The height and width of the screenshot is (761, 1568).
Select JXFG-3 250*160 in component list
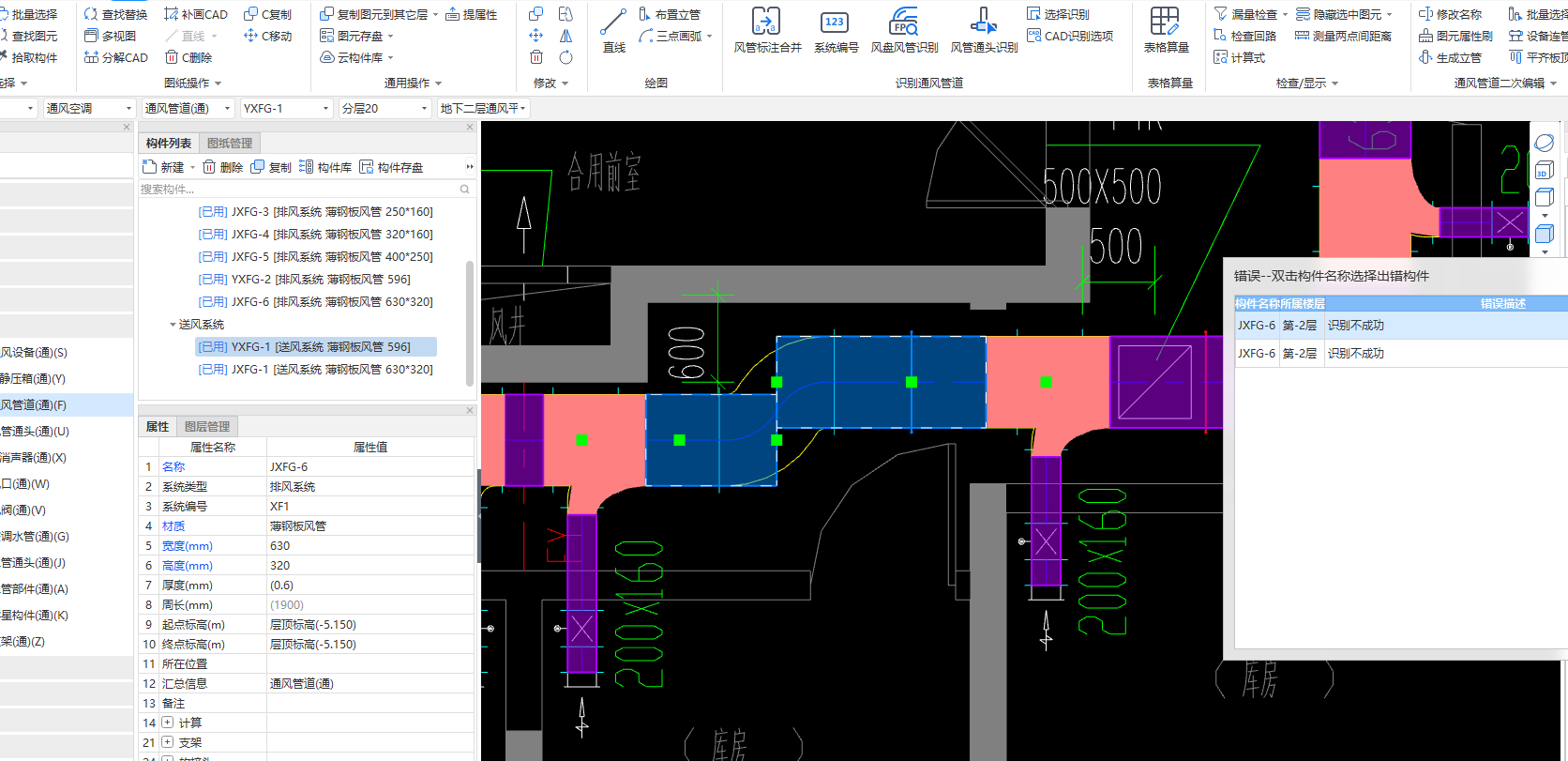click(x=315, y=212)
